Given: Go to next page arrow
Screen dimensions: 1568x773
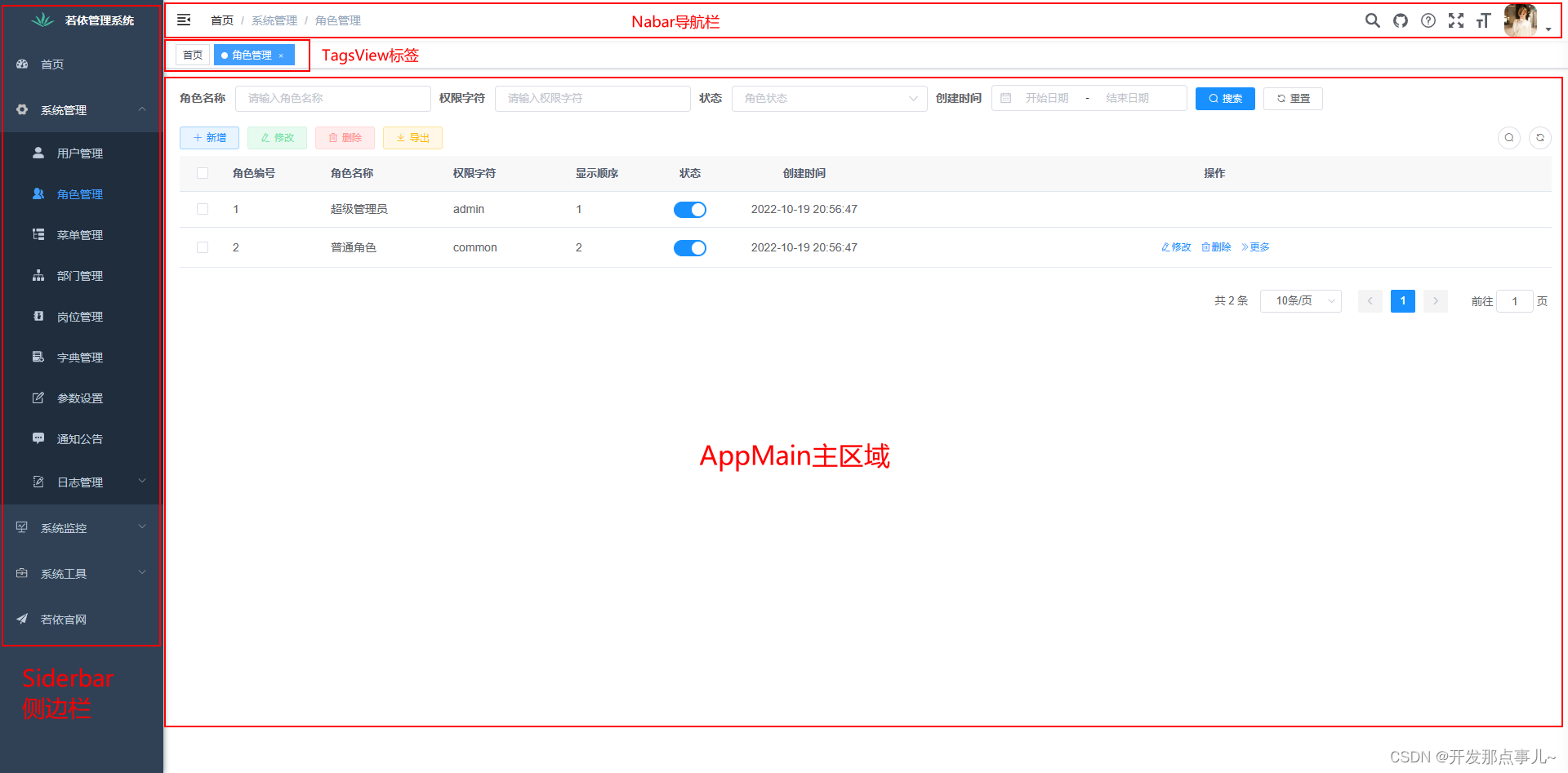Looking at the screenshot, I should coord(1436,301).
